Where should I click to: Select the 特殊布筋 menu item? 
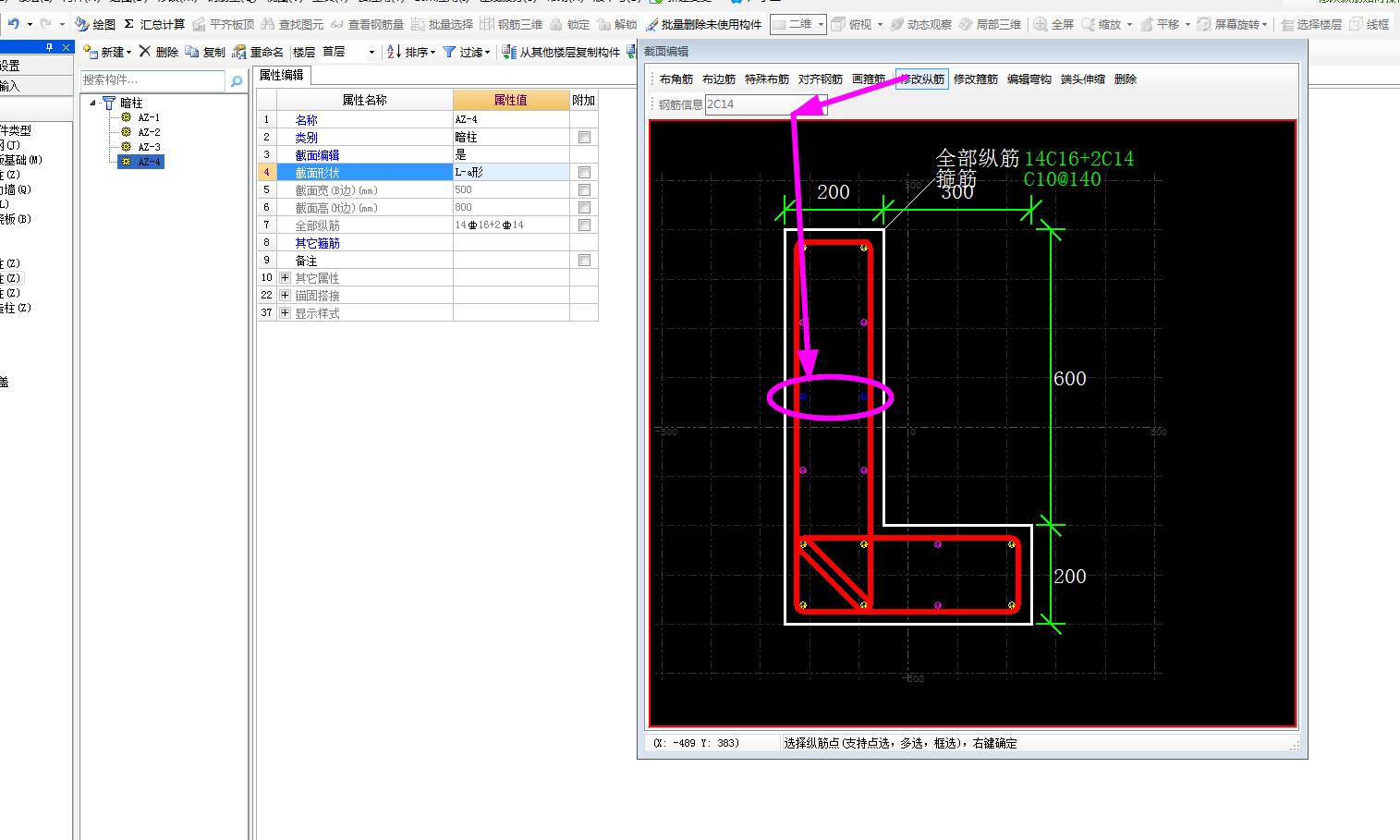click(x=767, y=79)
